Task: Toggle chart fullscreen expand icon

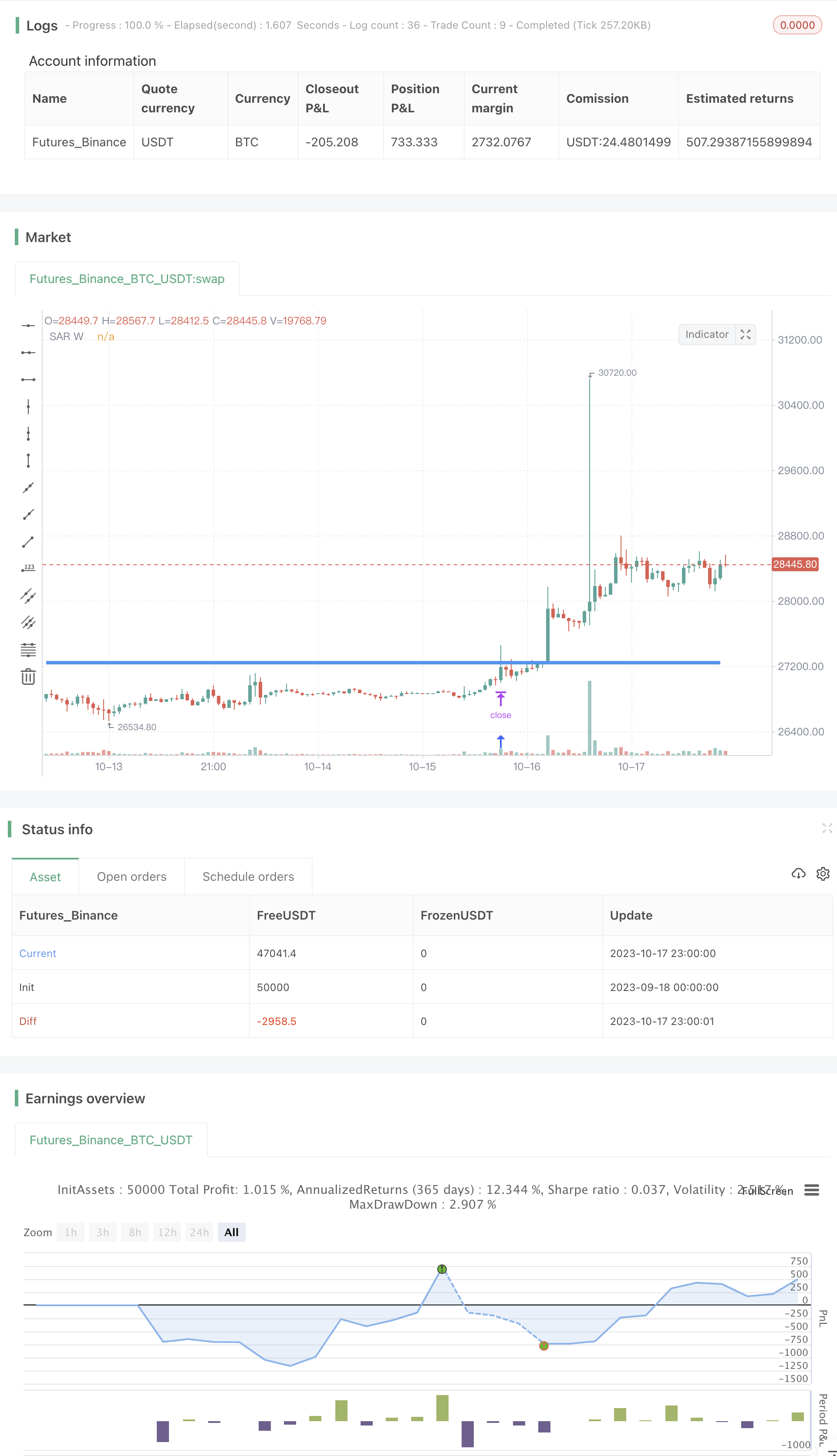Action: coord(745,334)
